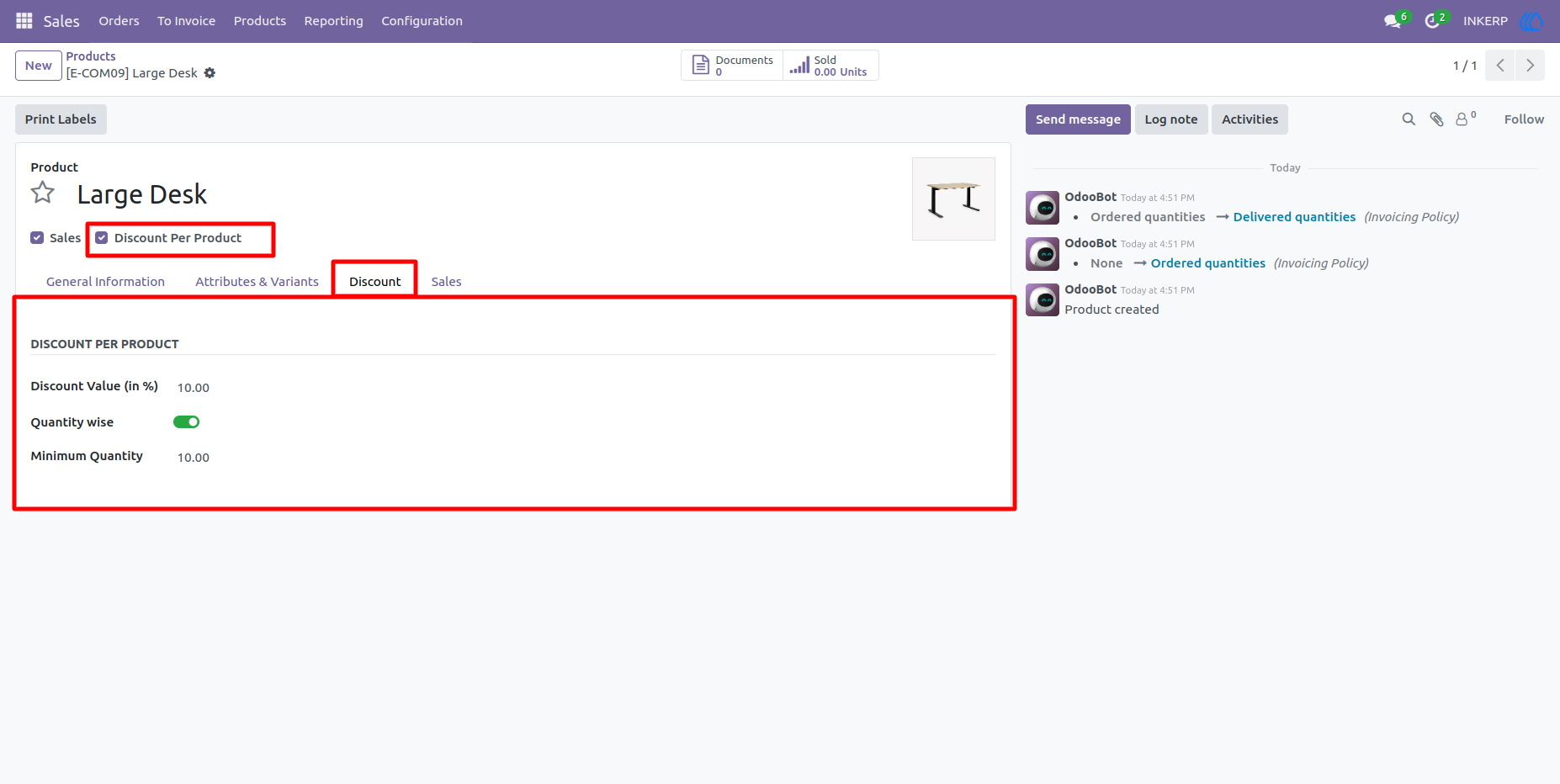Open the gear actions menu beside Large Desk
1560x784 pixels.
tap(210, 73)
